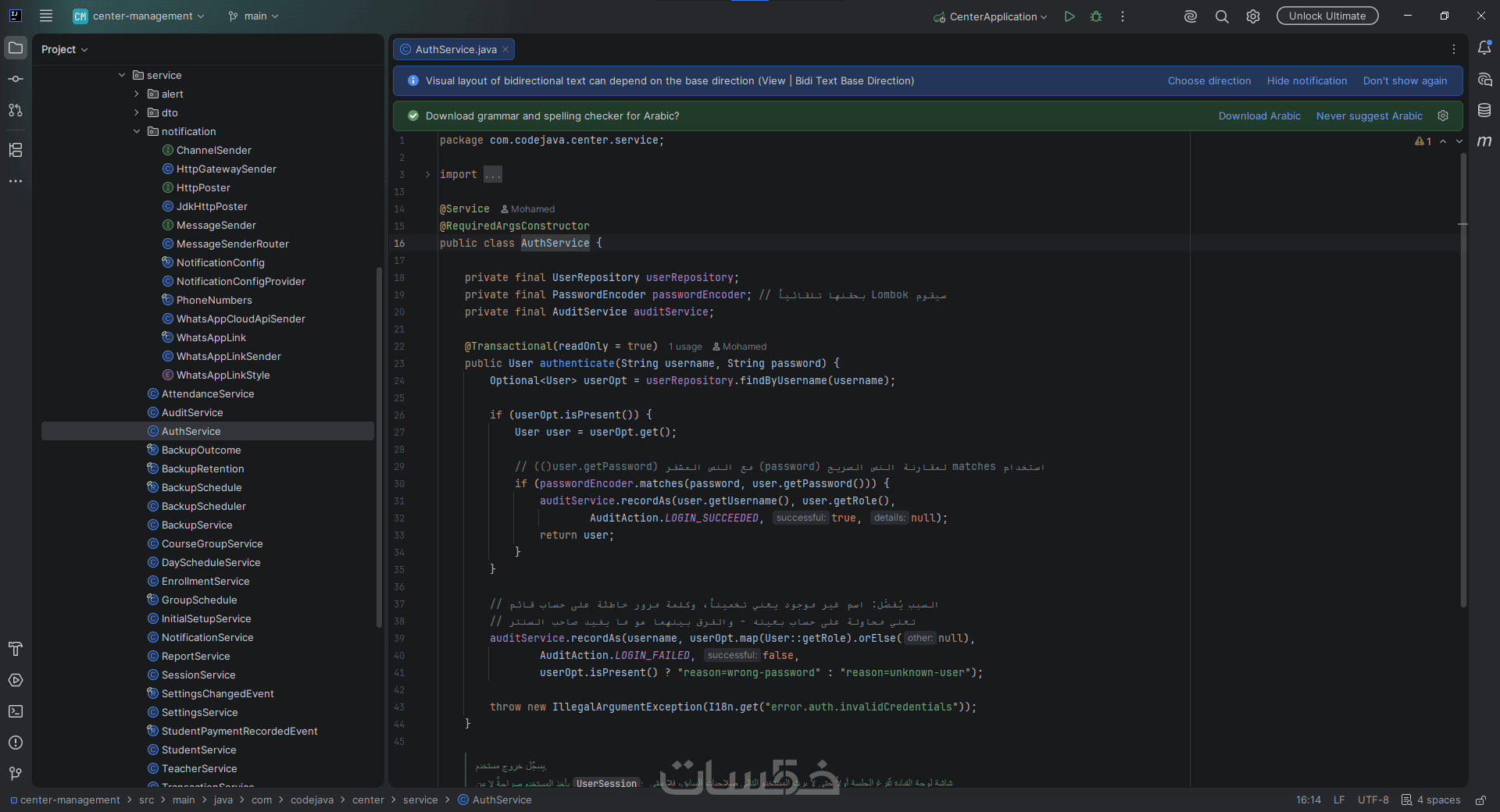The width and height of the screenshot is (1500, 812).
Task: Click Download Arabic link
Action: (1259, 116)
